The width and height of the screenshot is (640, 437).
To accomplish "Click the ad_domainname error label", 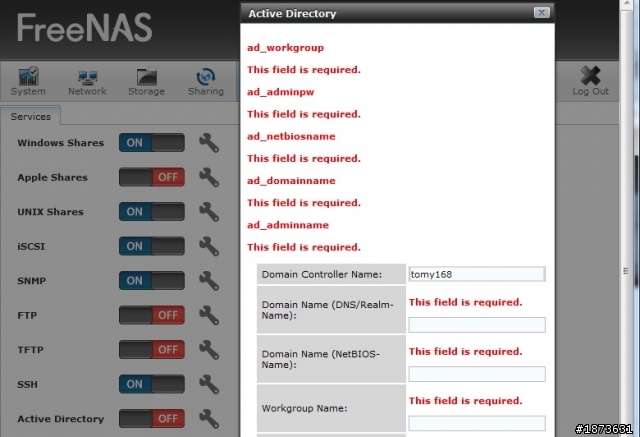I will click(291, 181).
